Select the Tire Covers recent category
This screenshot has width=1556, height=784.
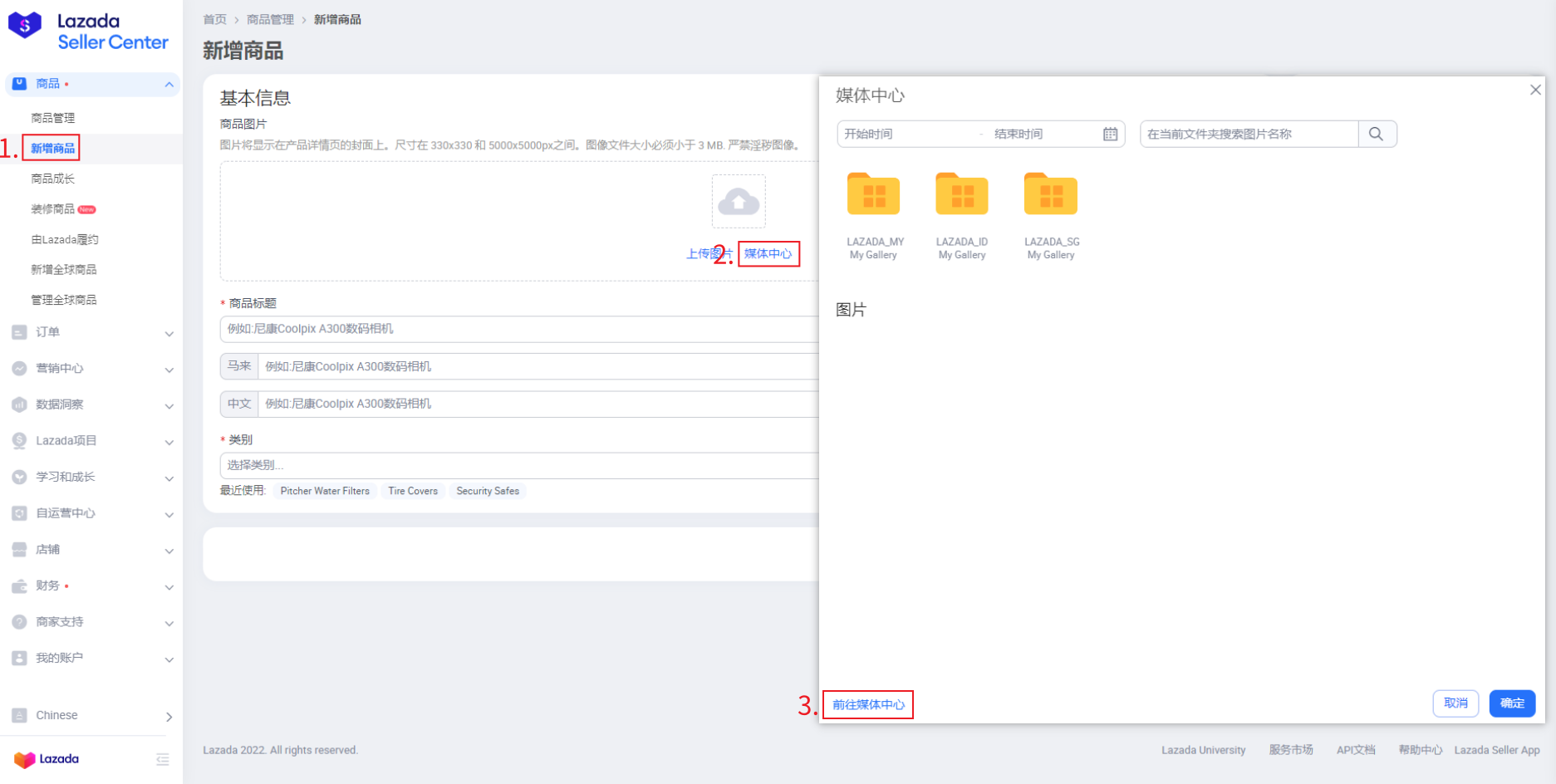click(x=413, y=491)
